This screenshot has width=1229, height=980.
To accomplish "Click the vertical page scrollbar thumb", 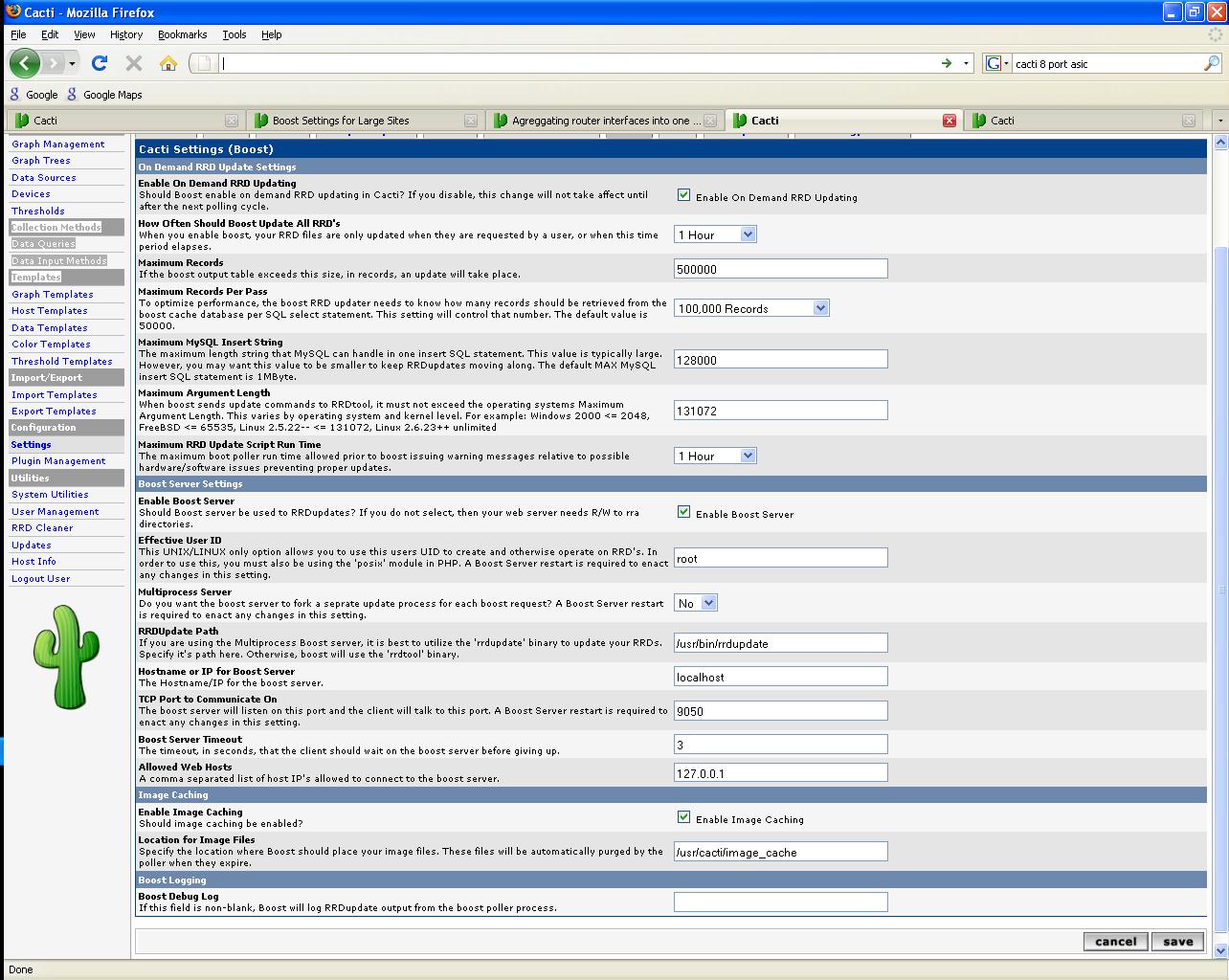I will (x=1220, y=589).
